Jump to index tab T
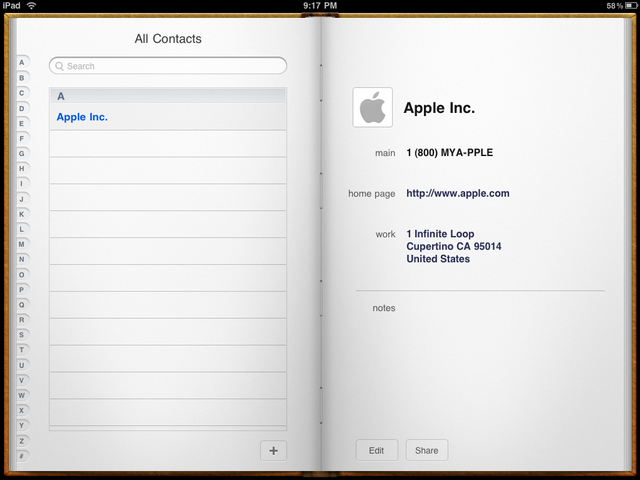The height and width of the screenshot is (480, 640). click(x=22, y=350)
